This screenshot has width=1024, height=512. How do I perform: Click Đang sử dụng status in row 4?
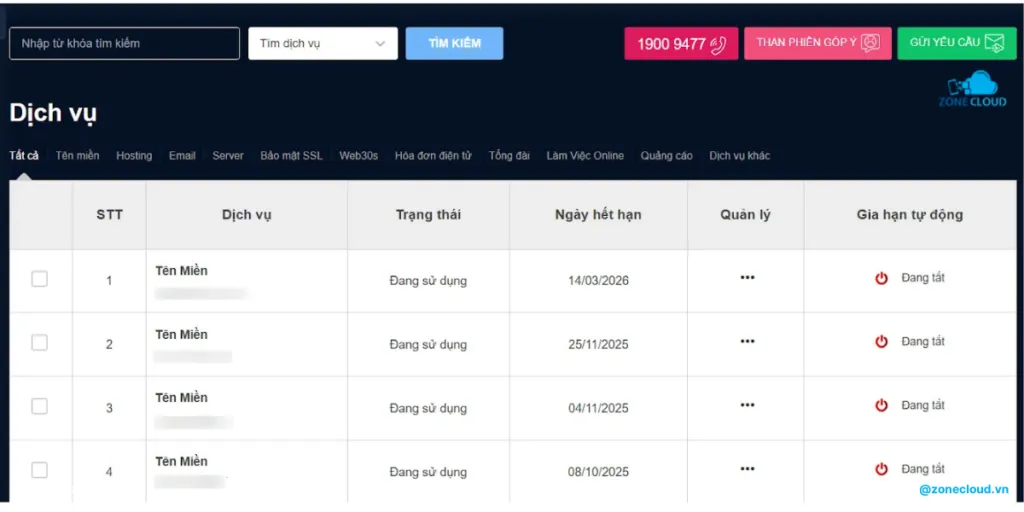pos(428,472)
